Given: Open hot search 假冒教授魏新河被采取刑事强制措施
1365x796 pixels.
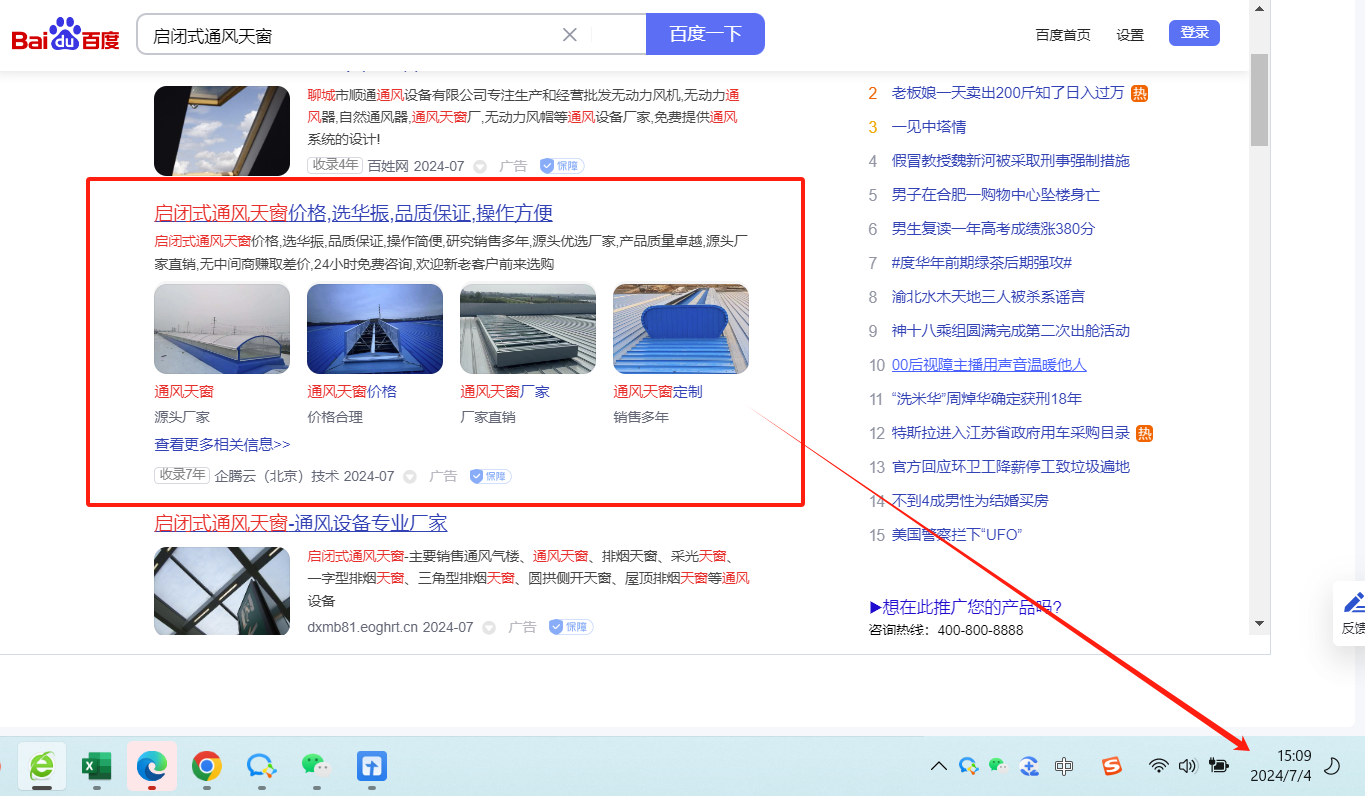Looking at the screenshot, I should [1011, 161].
